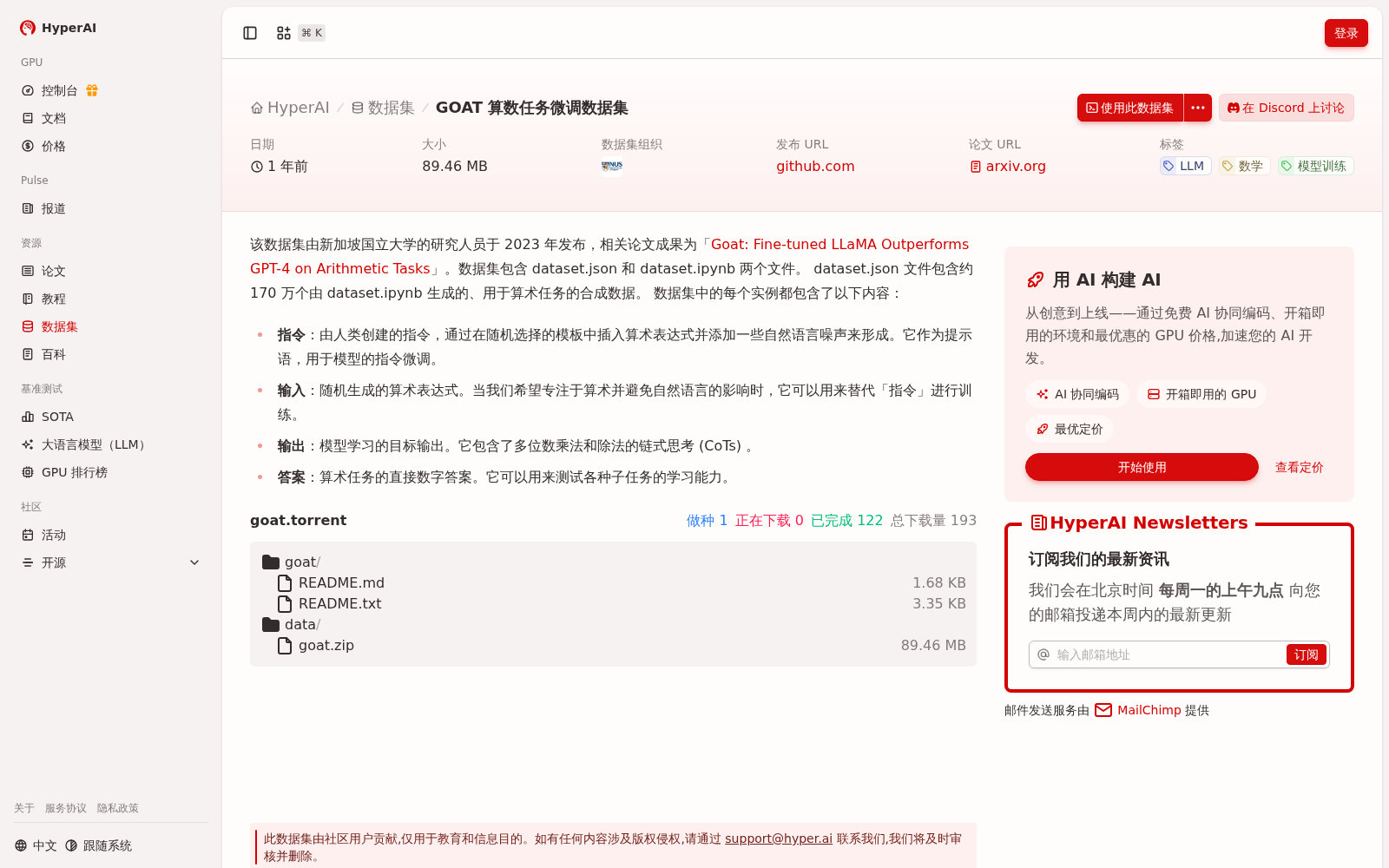Select the LLM tag
The image size is (1389, 868).
[1185, 166]
